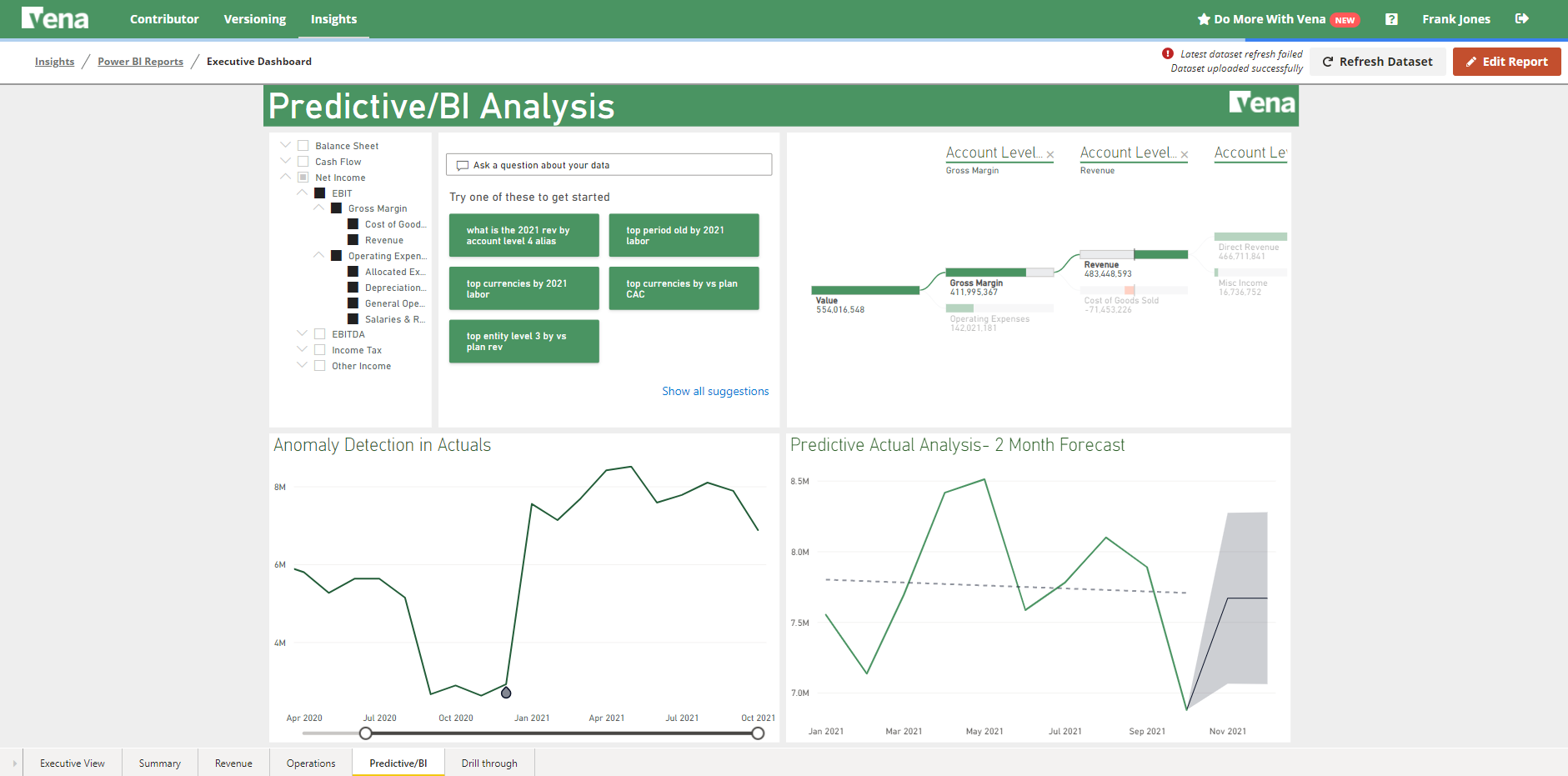Switch to the Operations tab

point(311,763)
